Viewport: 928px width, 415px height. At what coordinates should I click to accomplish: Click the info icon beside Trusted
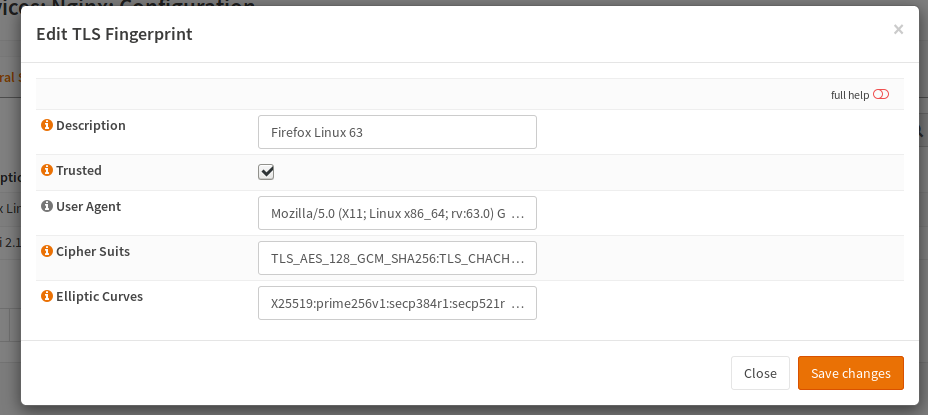[x=46, y=171]
